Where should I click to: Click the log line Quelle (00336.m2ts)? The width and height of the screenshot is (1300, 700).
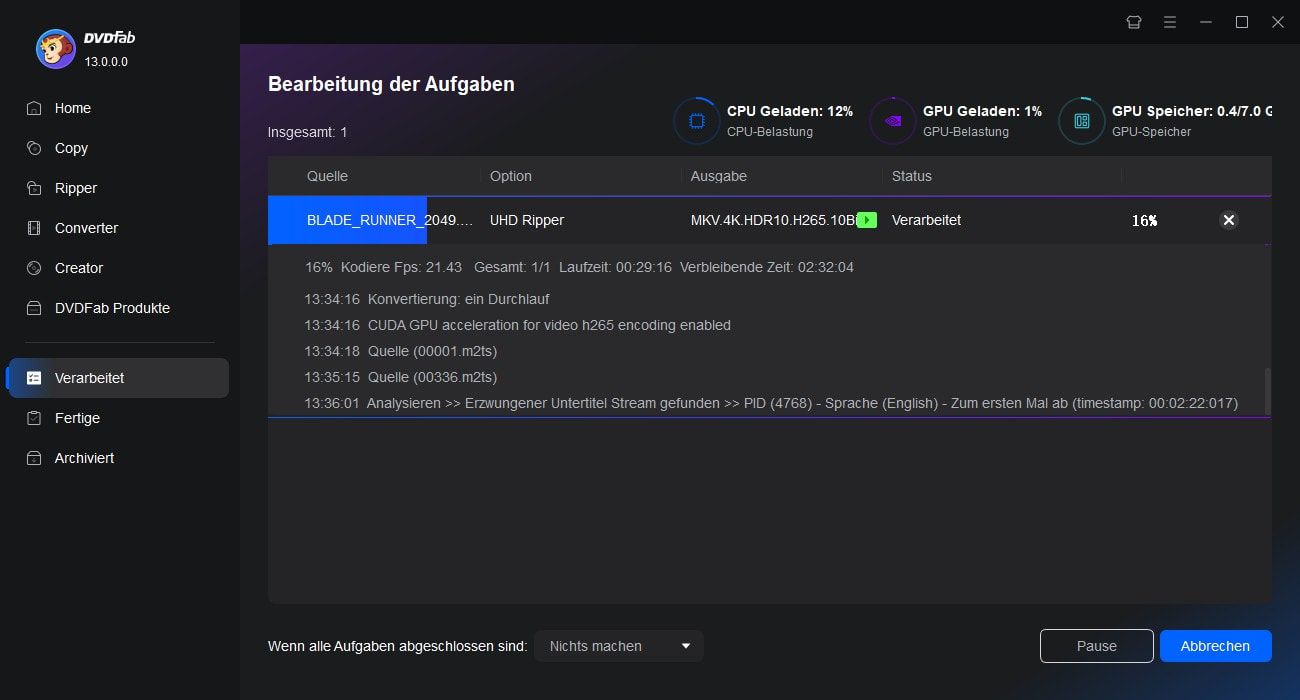400,377
